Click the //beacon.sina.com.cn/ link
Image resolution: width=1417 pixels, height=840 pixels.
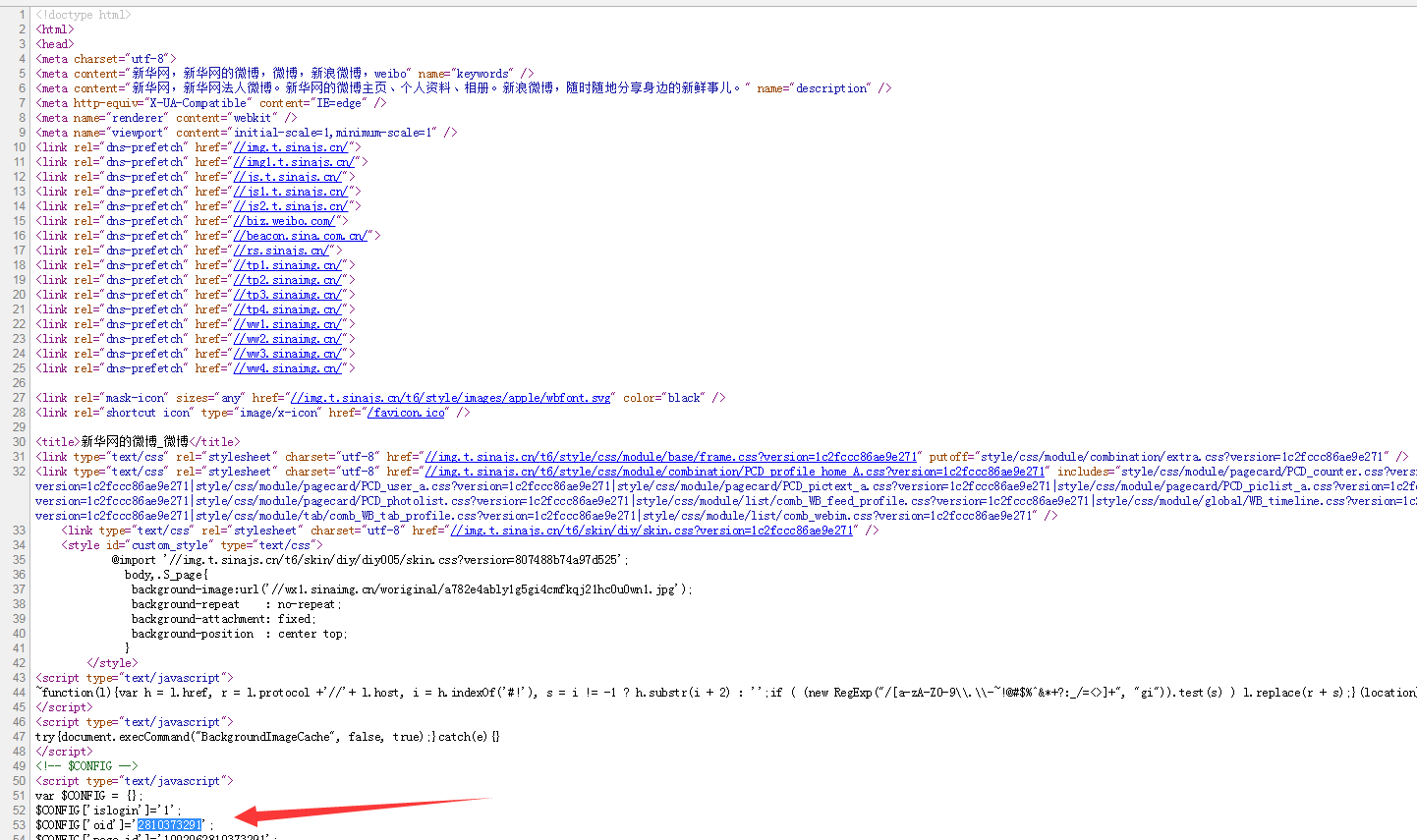(x=300, y=236)
